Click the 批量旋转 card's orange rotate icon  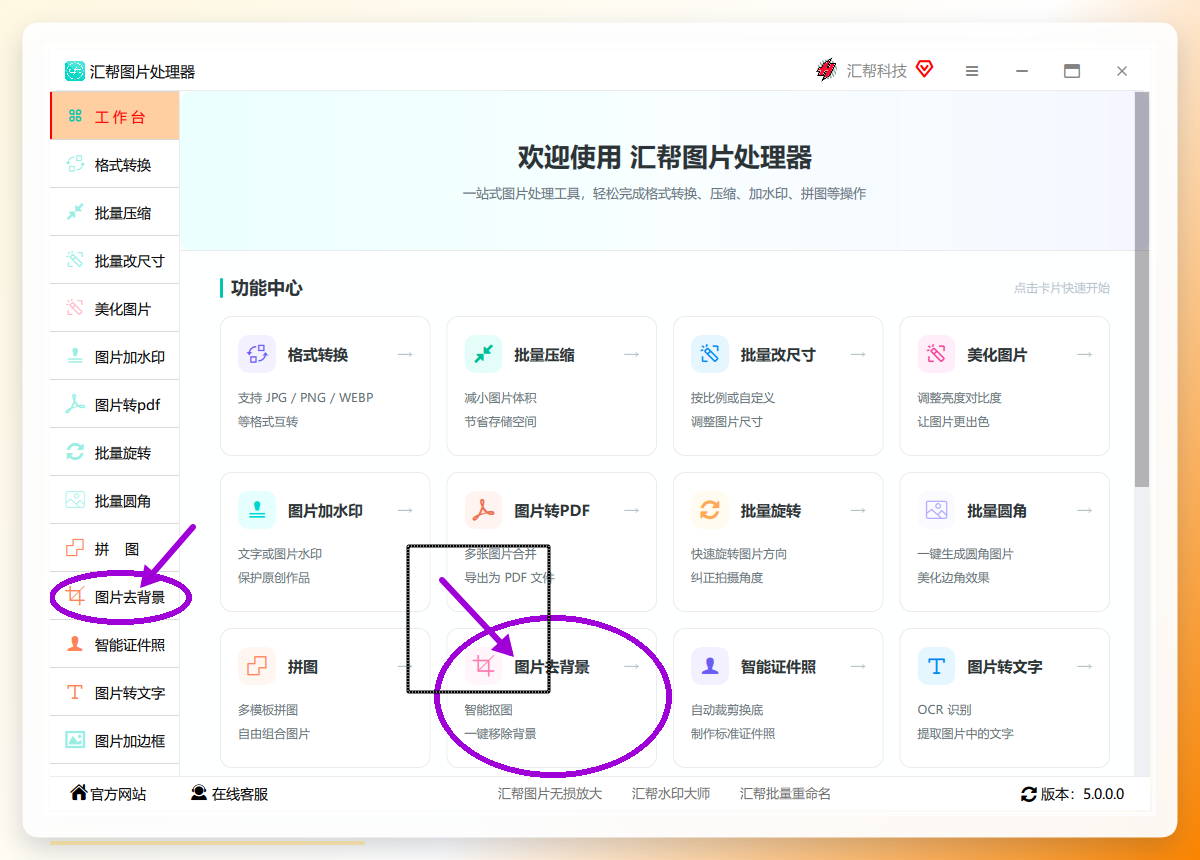point(710,510)
